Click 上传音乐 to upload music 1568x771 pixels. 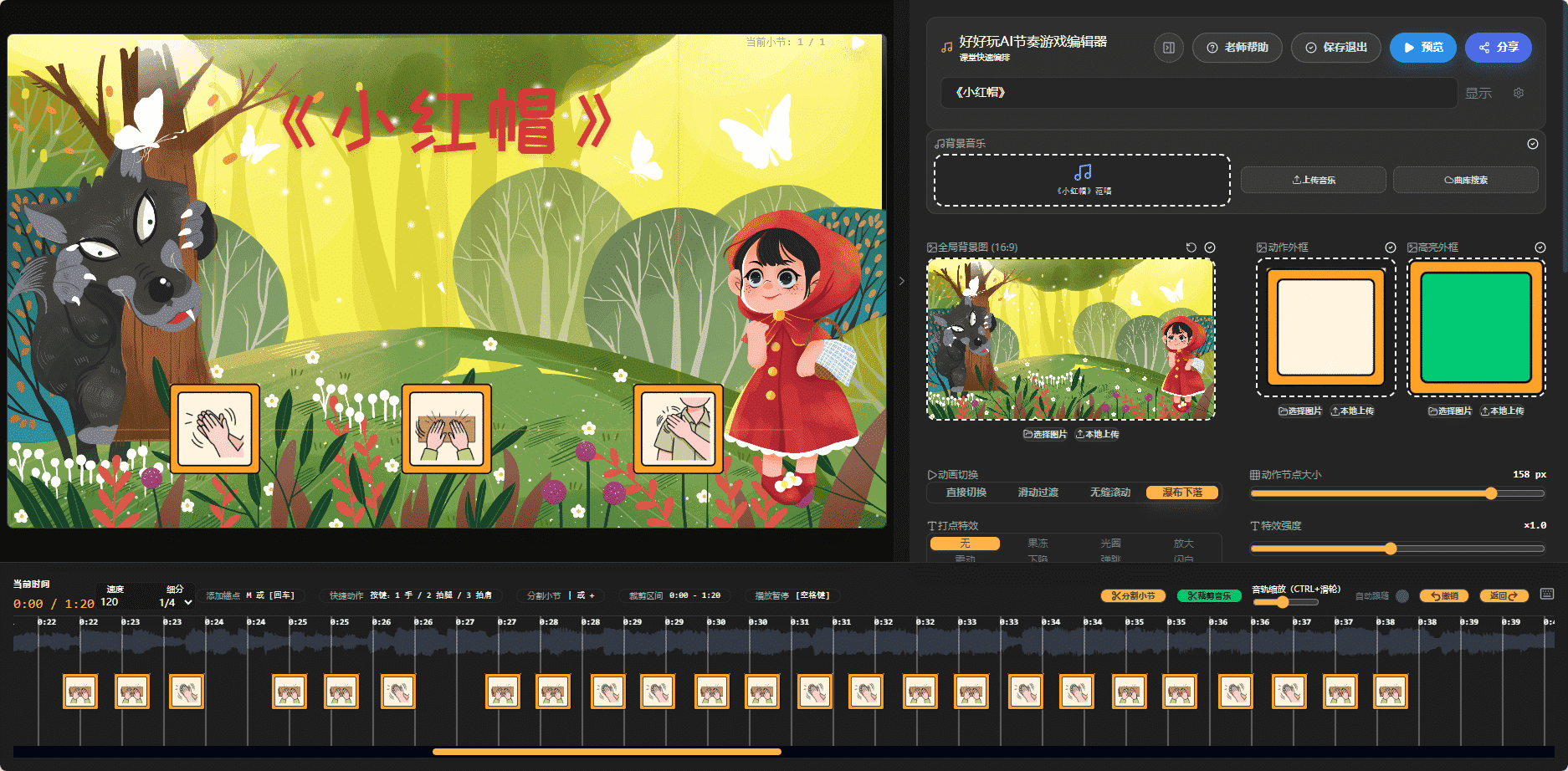(1314, 180)
